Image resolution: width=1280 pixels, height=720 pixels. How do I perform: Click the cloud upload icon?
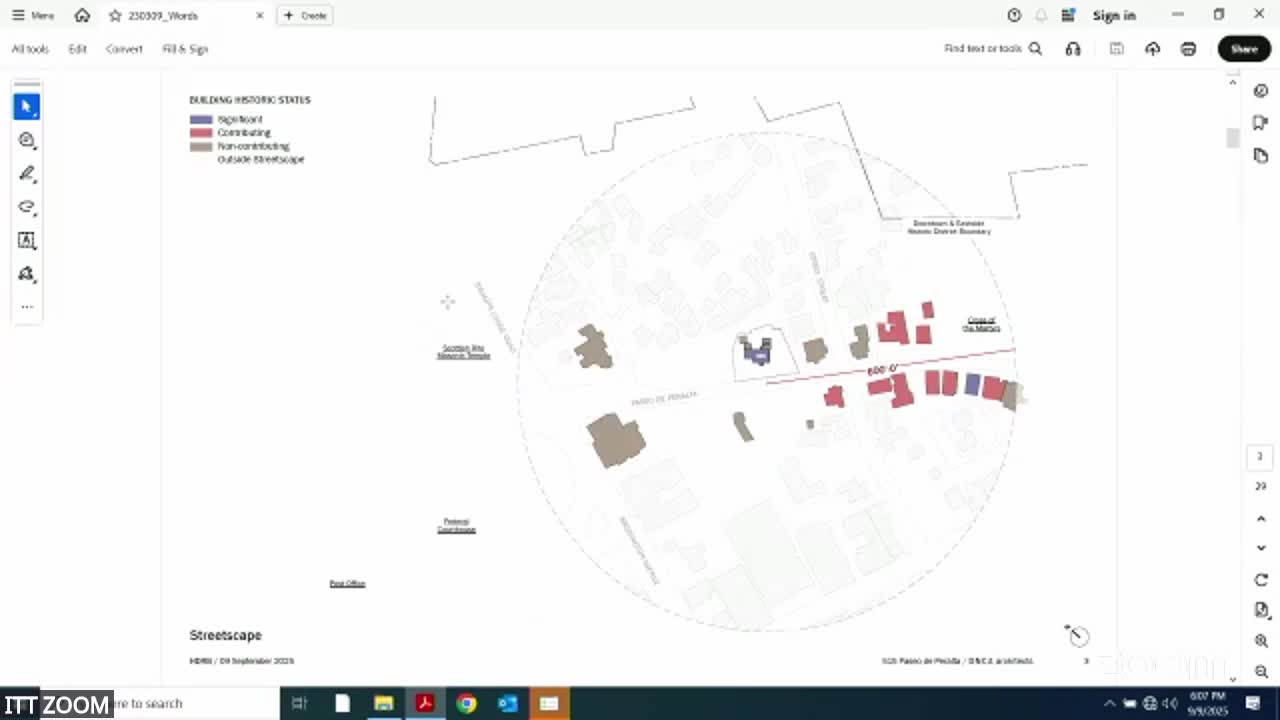click(x=1152, y=48)
